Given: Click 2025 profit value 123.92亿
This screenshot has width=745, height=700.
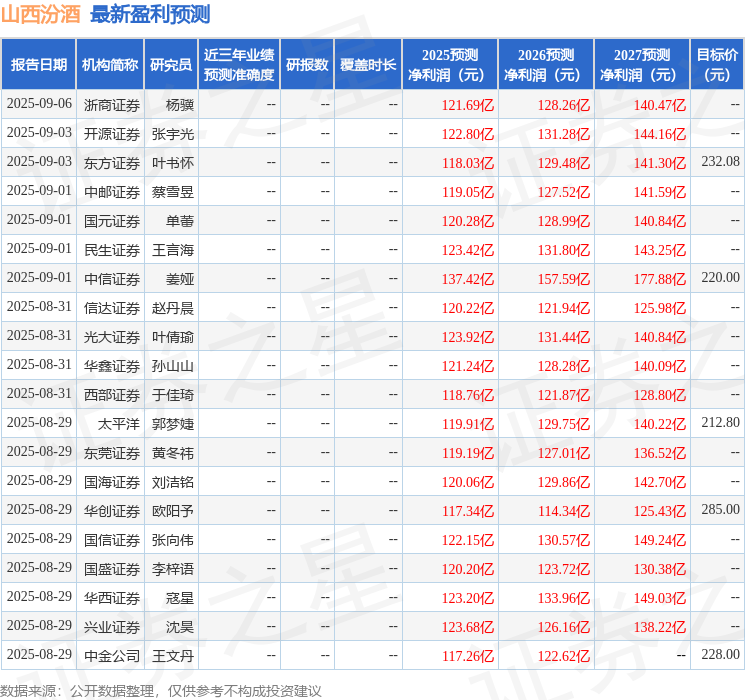Looking at the screenshot, I should [x=468, y=337].
